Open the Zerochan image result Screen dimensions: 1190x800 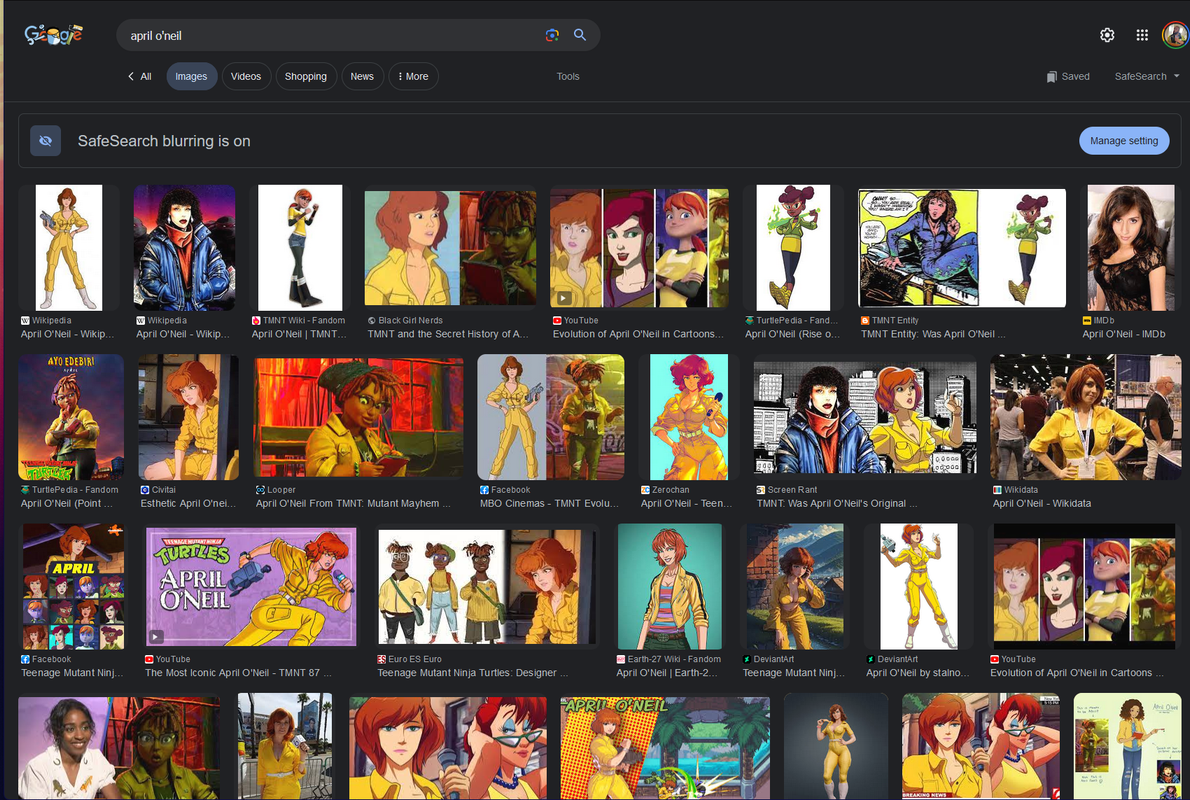(x=689, y=417)
